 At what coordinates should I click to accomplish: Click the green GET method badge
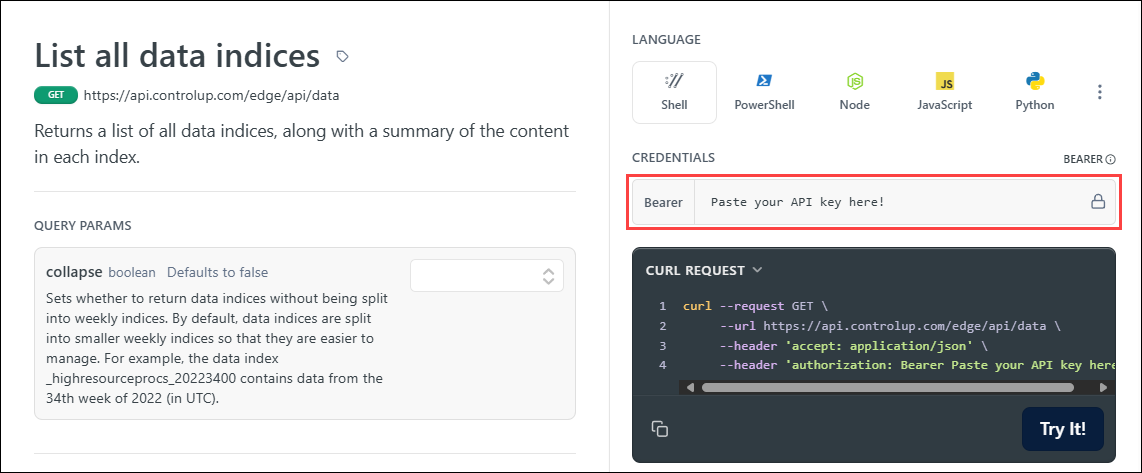point(56,95)
